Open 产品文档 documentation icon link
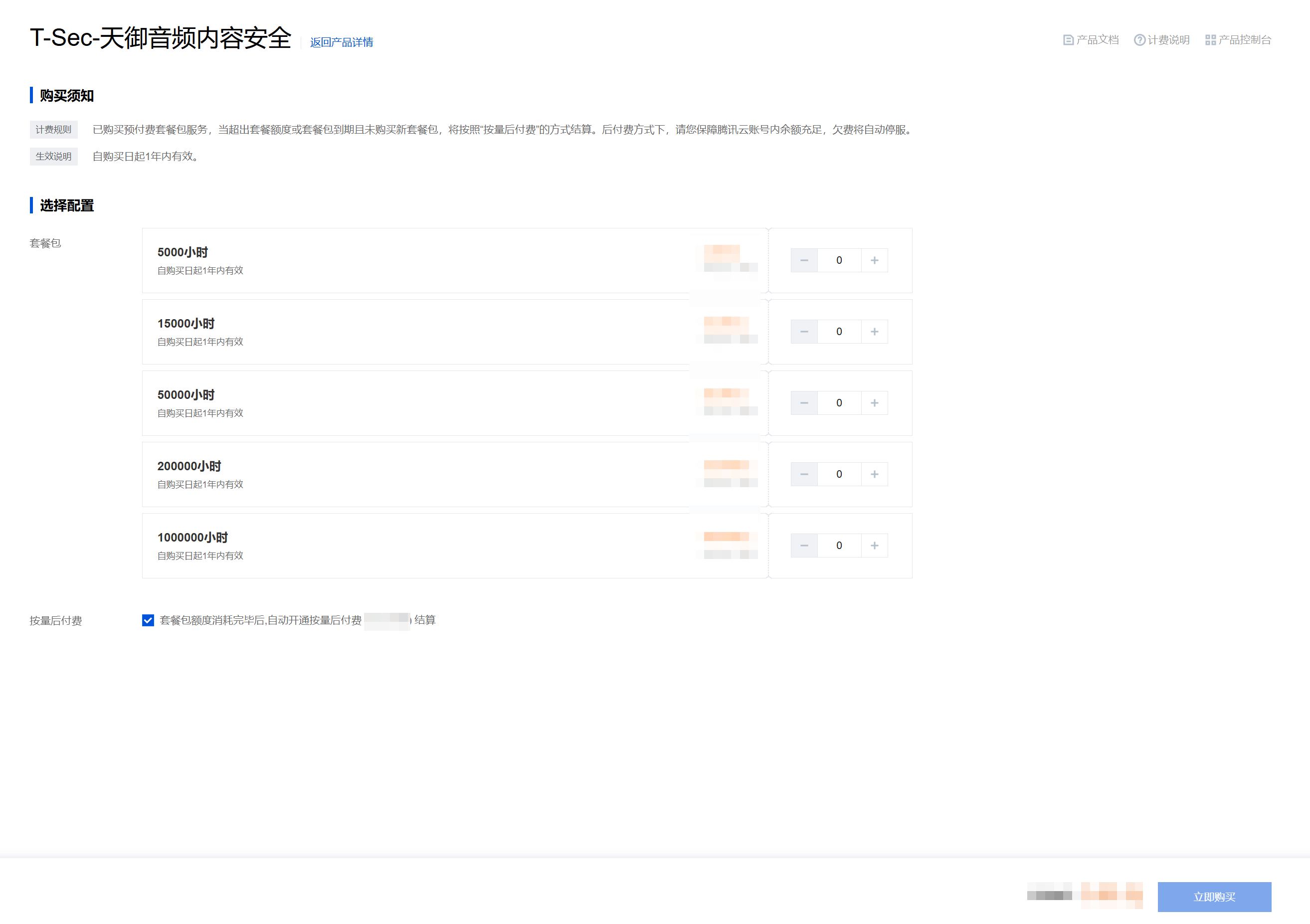1310x924 pixels. point(1068,40)
